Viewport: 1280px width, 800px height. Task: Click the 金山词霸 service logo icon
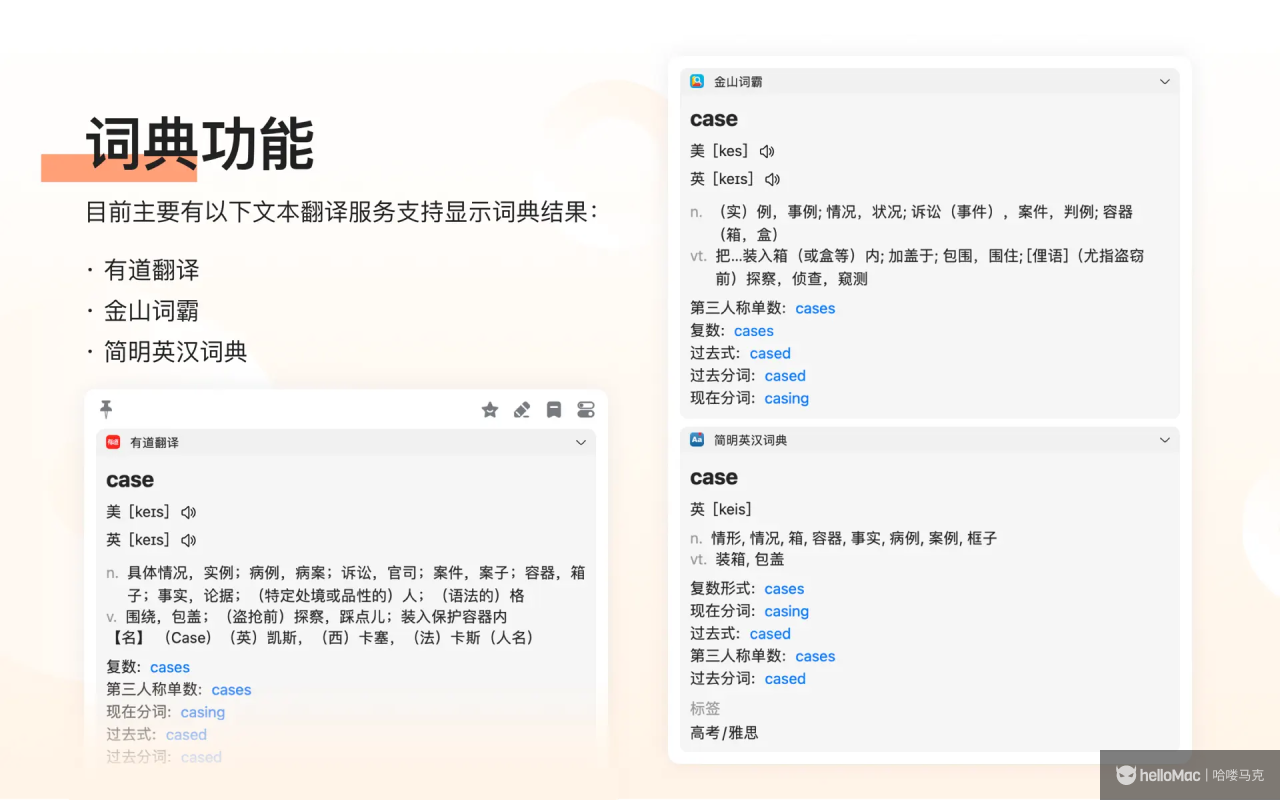[697, 81]
